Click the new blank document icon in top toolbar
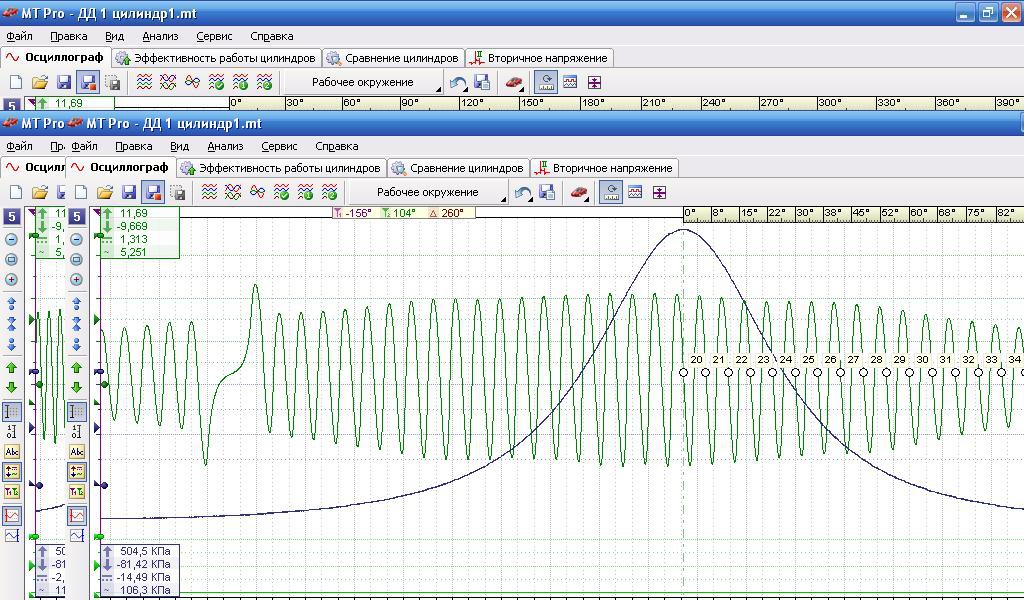Screen dimensions: 1024x600 [15, 83]
